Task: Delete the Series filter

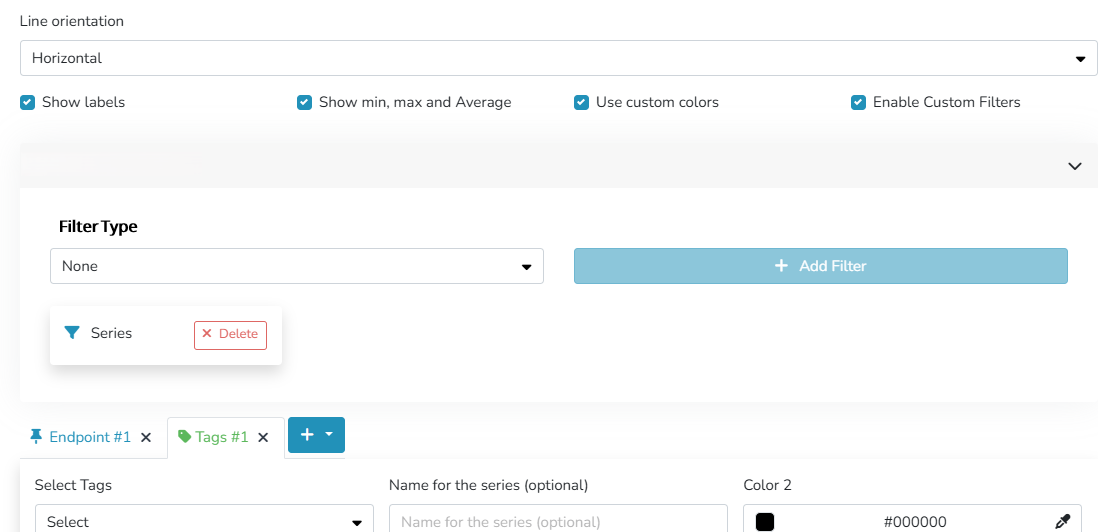Action: pos(230,334)
